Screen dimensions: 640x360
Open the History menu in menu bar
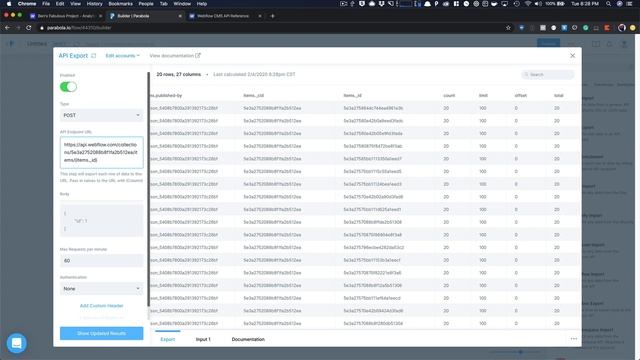coord(94,4)
